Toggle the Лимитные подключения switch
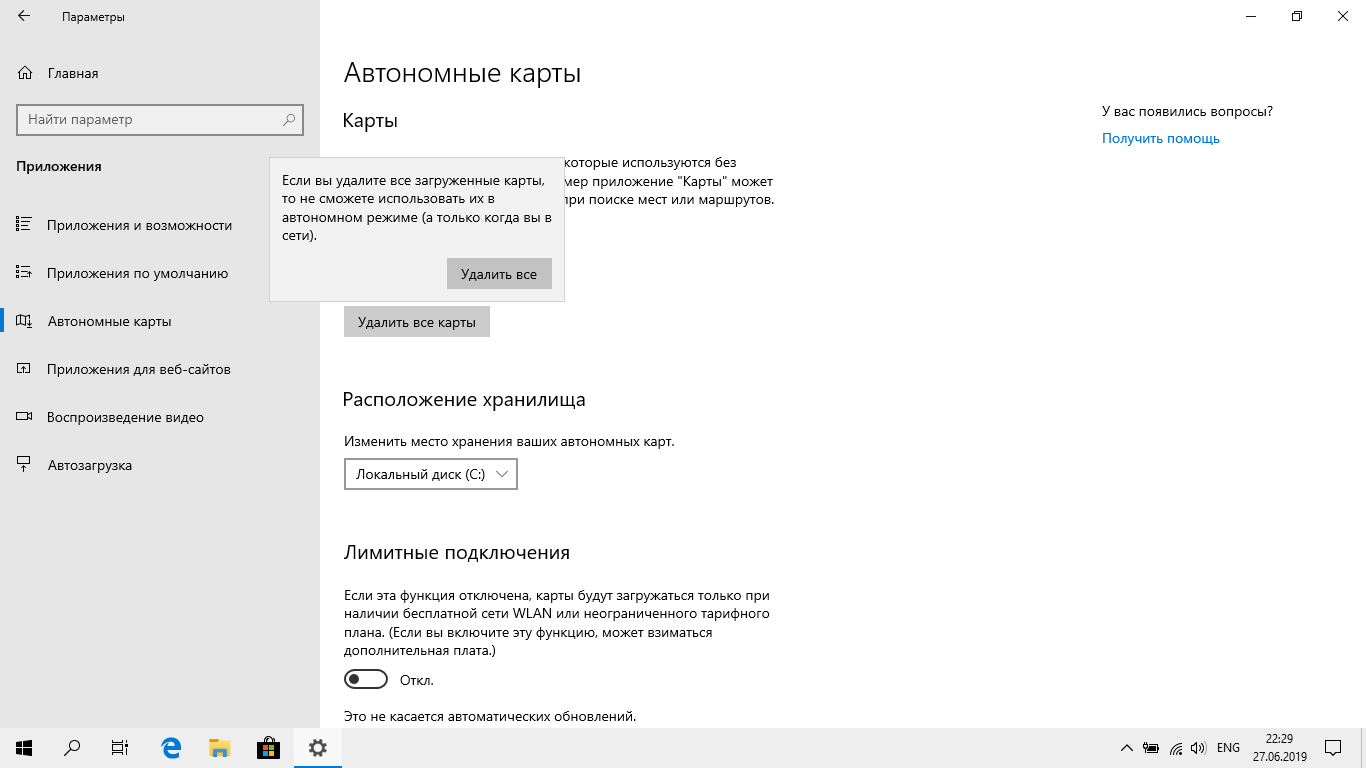The height and width of the screenshot is (768, 1366). [x=366, y=680]
